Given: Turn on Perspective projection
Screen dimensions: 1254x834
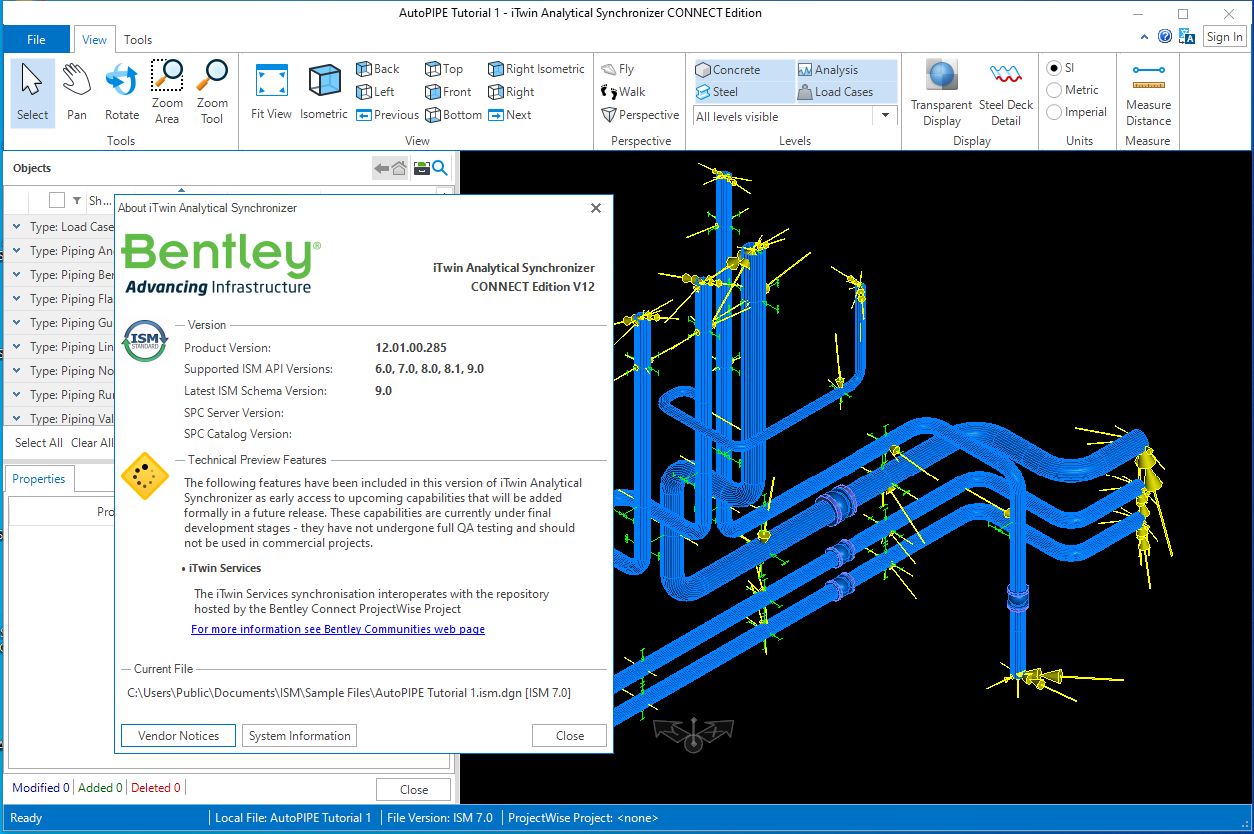Looking at the screenshot, I should click(640, 115).
